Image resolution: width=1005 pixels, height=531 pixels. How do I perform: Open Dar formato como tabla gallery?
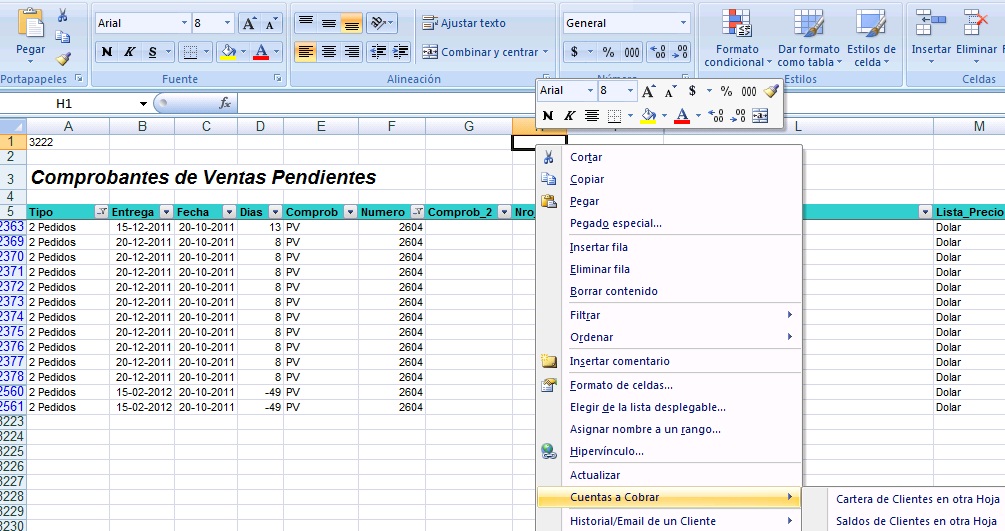(x=809, y=38)
